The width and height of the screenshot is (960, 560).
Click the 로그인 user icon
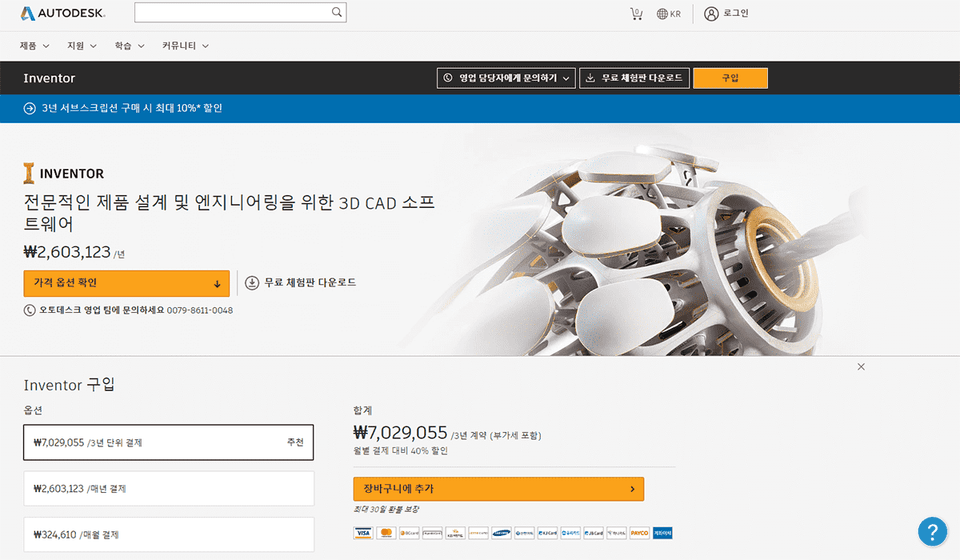pyautogui.click(x=711, y=13)
